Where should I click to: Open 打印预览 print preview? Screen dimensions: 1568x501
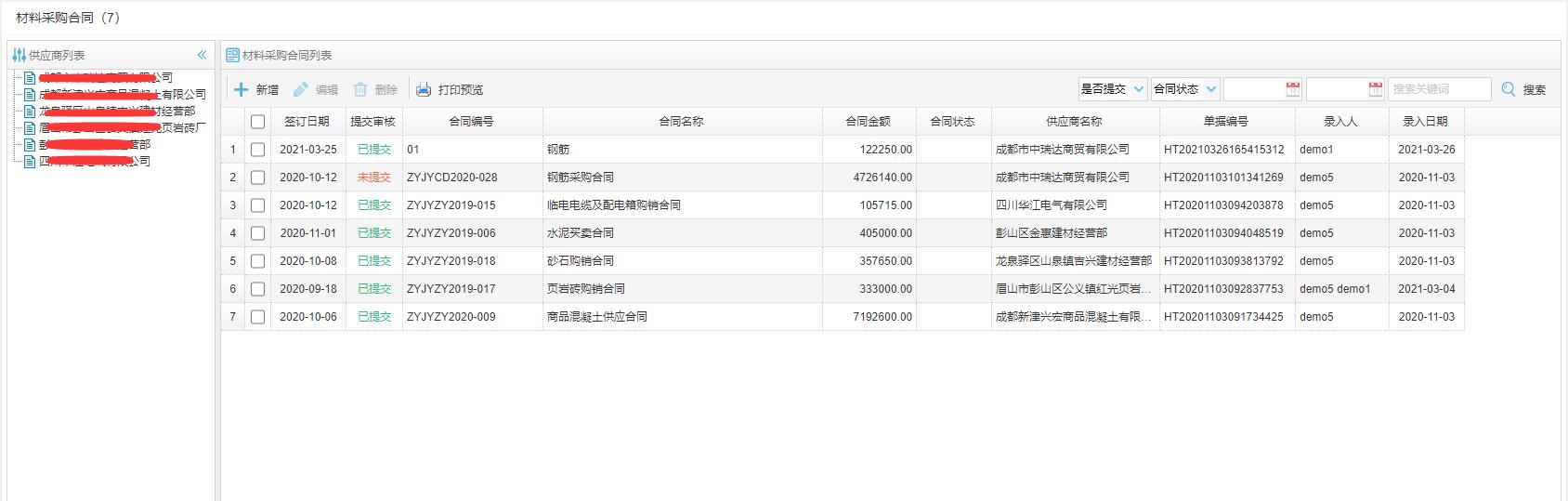(450, 90)
